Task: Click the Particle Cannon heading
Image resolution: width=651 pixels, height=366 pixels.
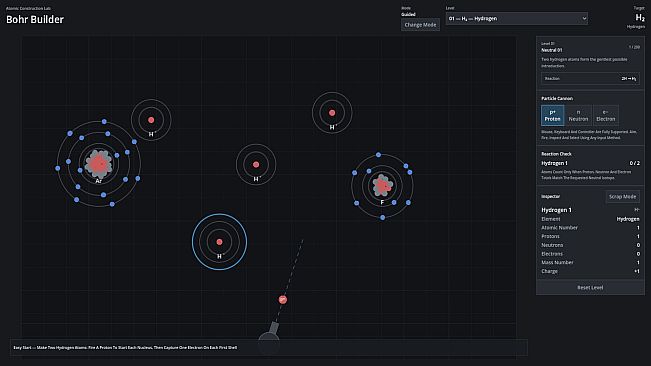Action: pos(557,99)
